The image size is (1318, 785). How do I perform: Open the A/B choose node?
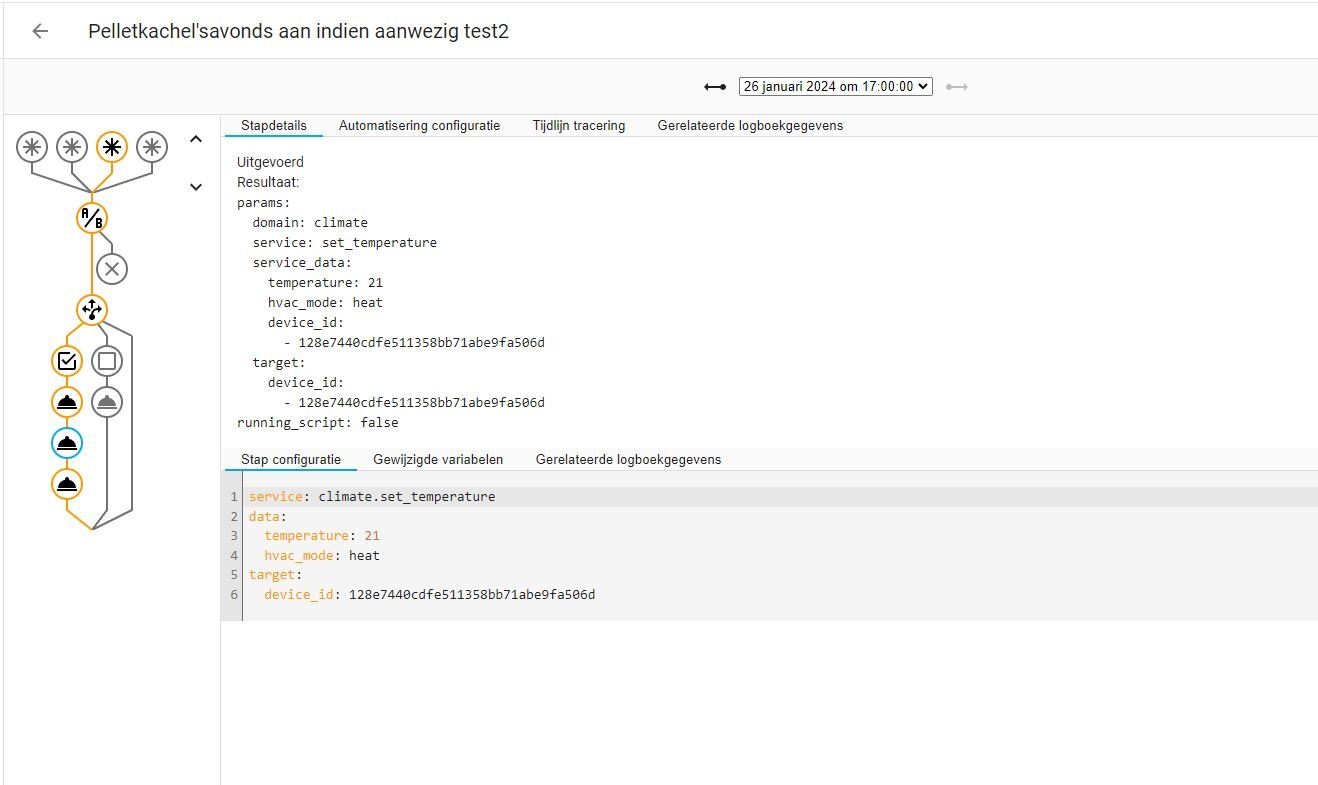tap(91, 218)
